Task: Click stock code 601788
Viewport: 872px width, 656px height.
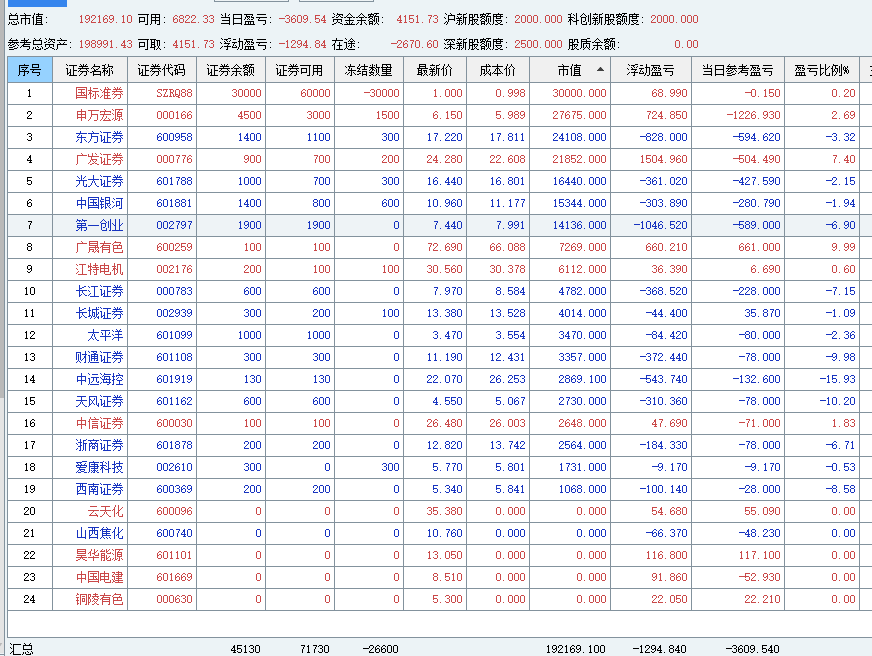Action: (x=174, y=181)
